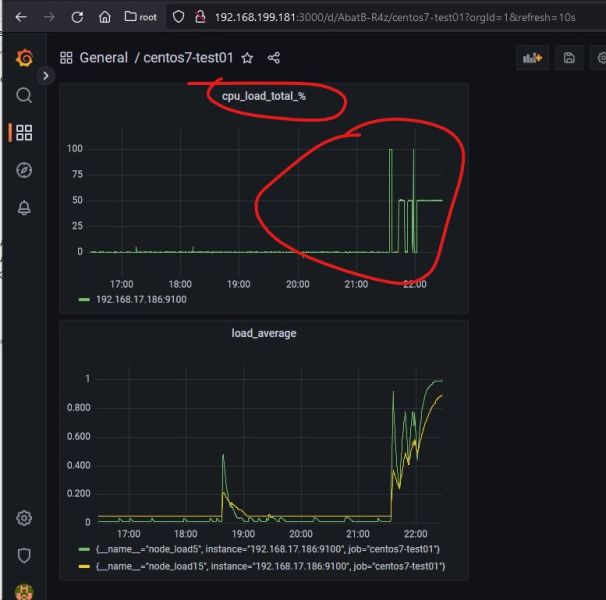Click the insecure connection padlock icon

(200, 17)
